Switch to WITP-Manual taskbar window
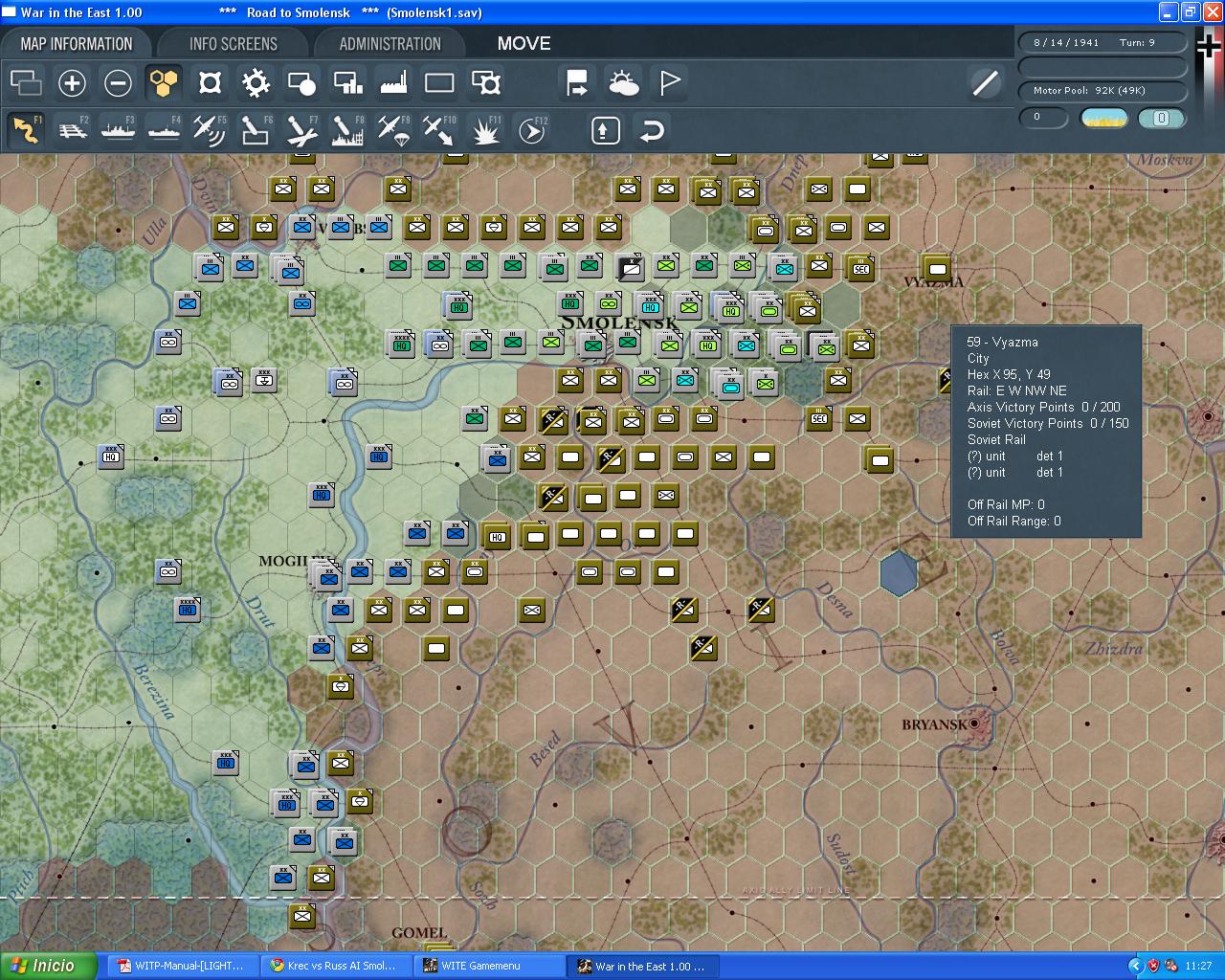Viewport: 1225px width, 980px height. (x=182, y=966)
